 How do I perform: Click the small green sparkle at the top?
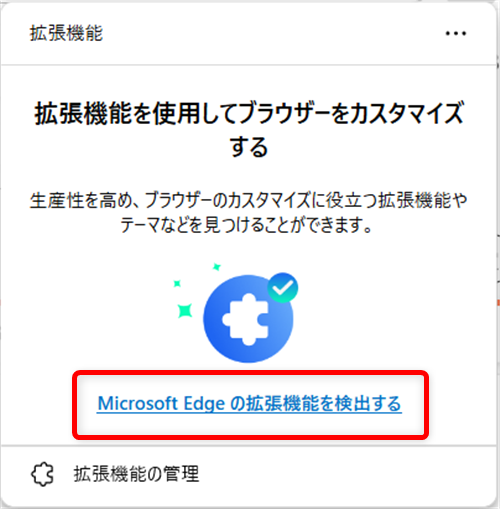click(x=217, y=267)
